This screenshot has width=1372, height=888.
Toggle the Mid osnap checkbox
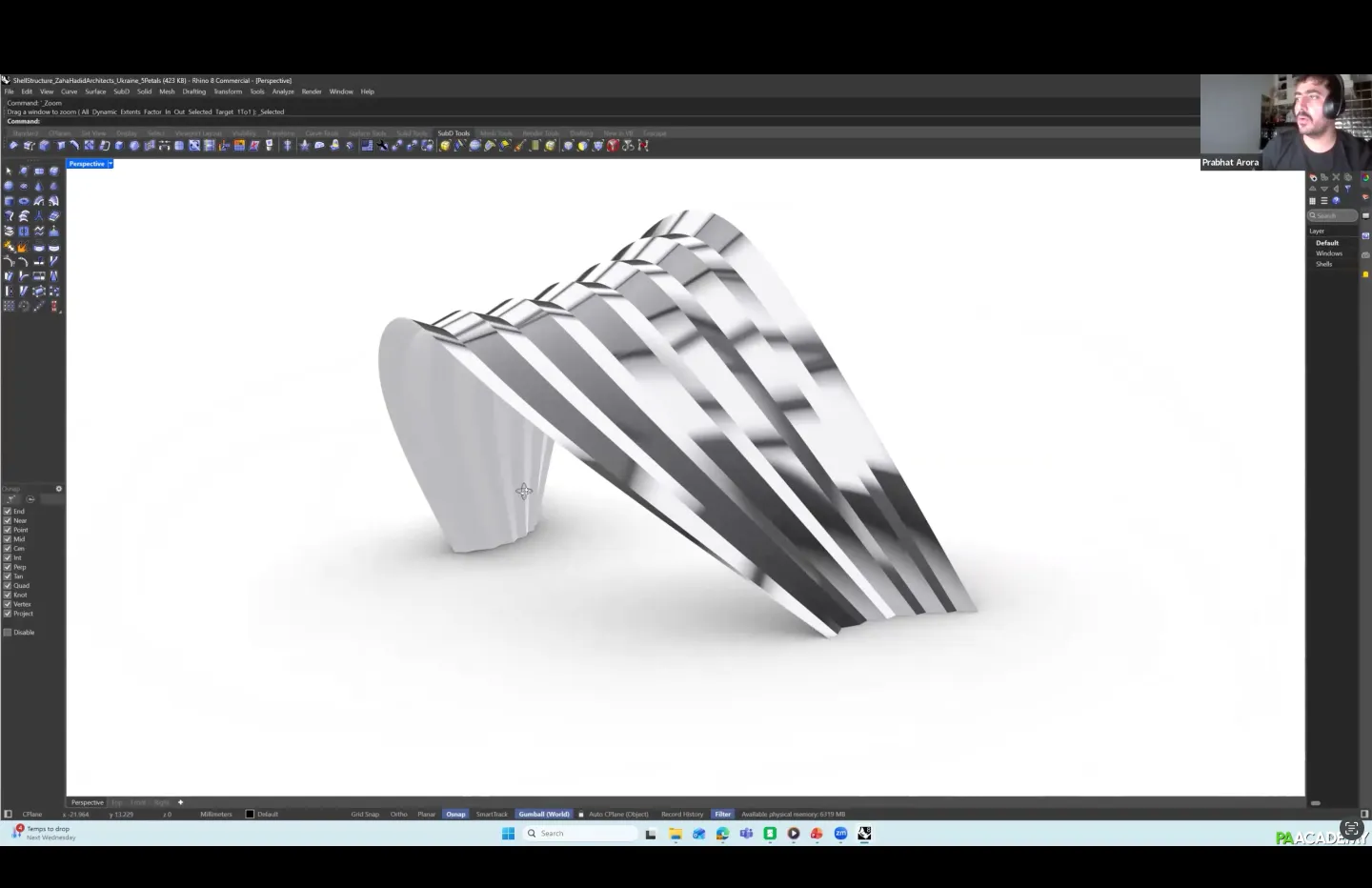click(8, 539)
